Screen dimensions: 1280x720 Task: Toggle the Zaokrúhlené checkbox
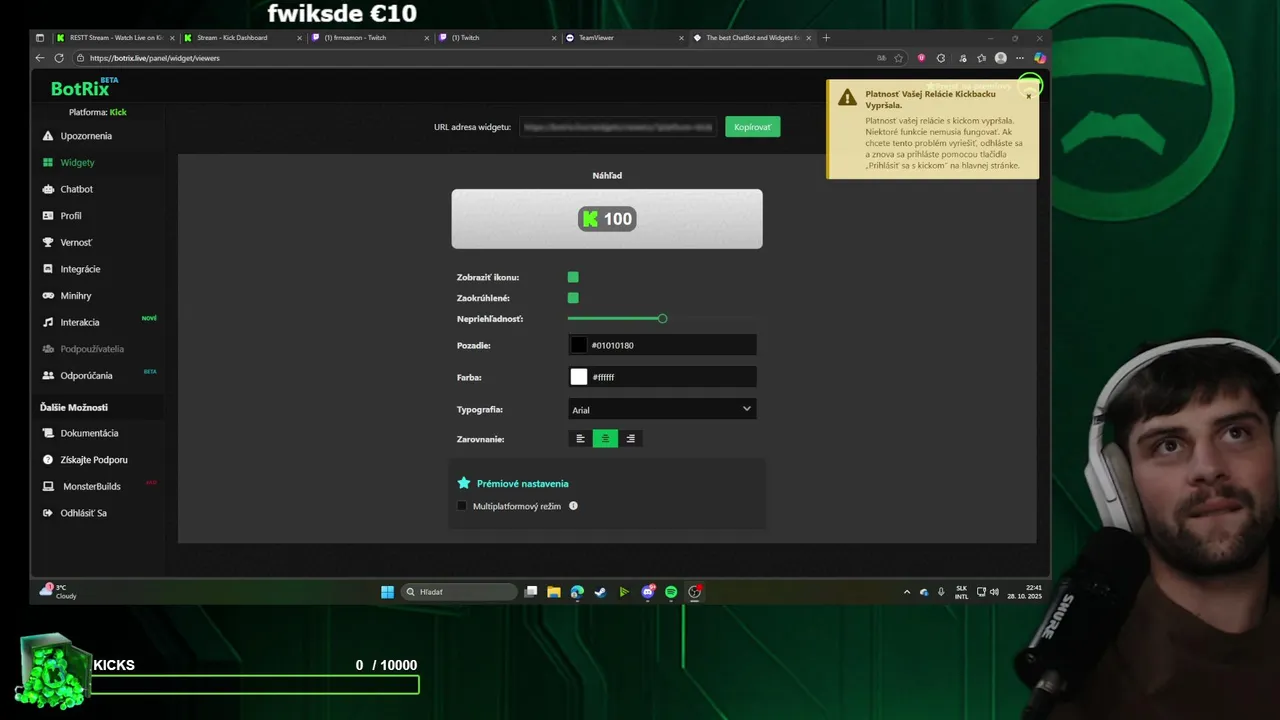tap(573, 298)
